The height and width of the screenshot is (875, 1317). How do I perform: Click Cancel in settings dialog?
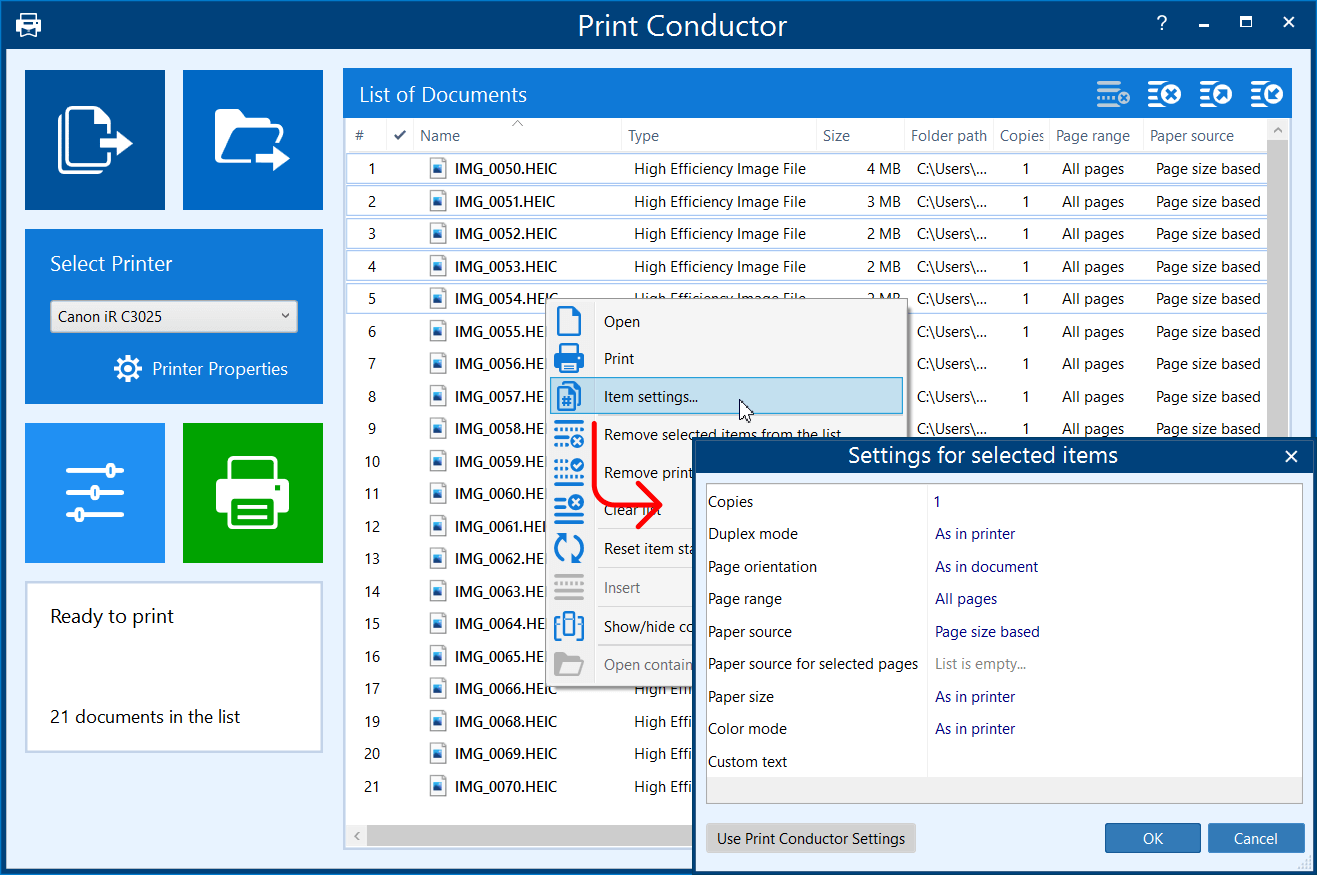(x=1256, y=838)
